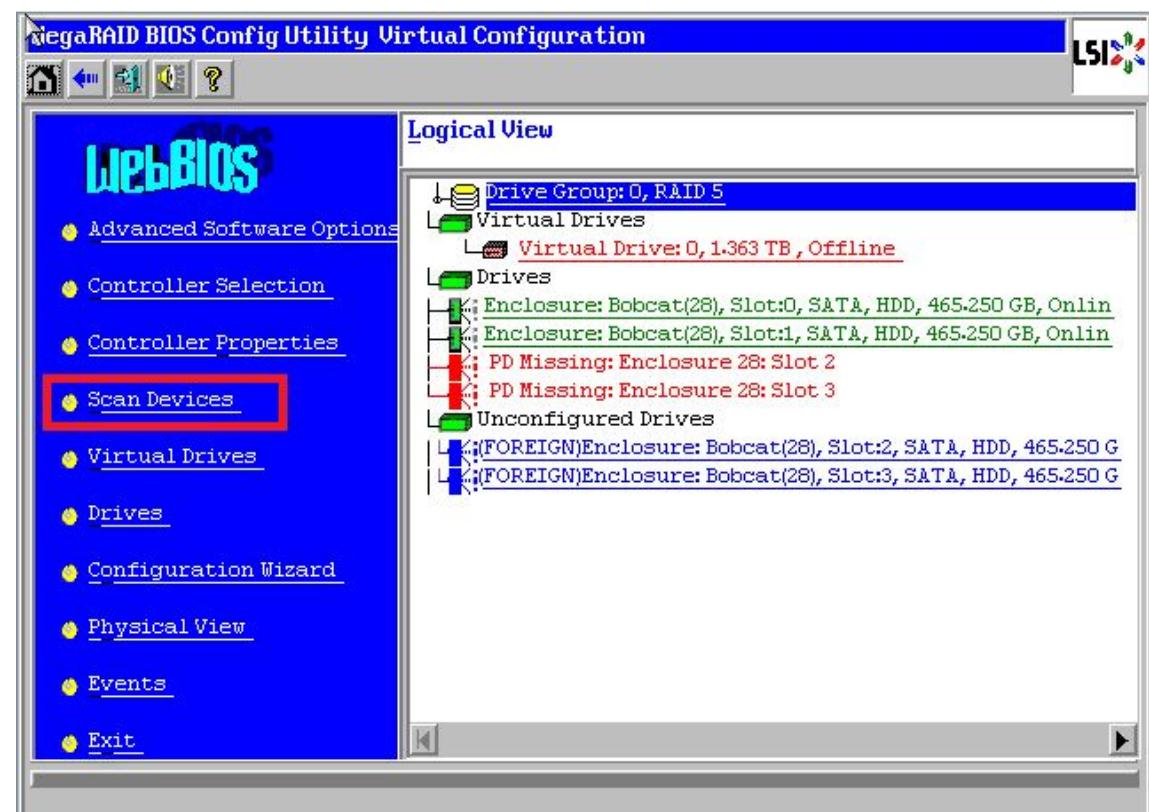The image size is (1149, 812).
Task: Select the FOREIGN drive in Slot:2
Action: pos(799,448)
